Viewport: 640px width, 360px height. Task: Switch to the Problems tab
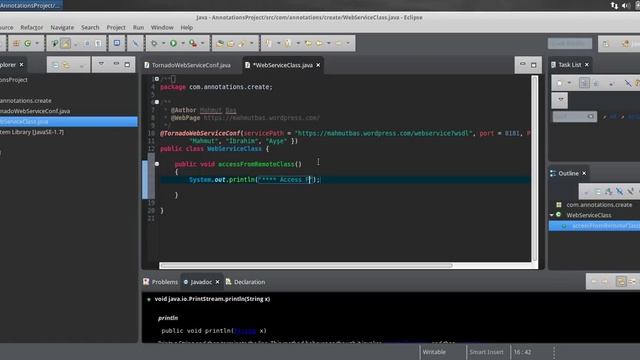(x=161, y=282)
